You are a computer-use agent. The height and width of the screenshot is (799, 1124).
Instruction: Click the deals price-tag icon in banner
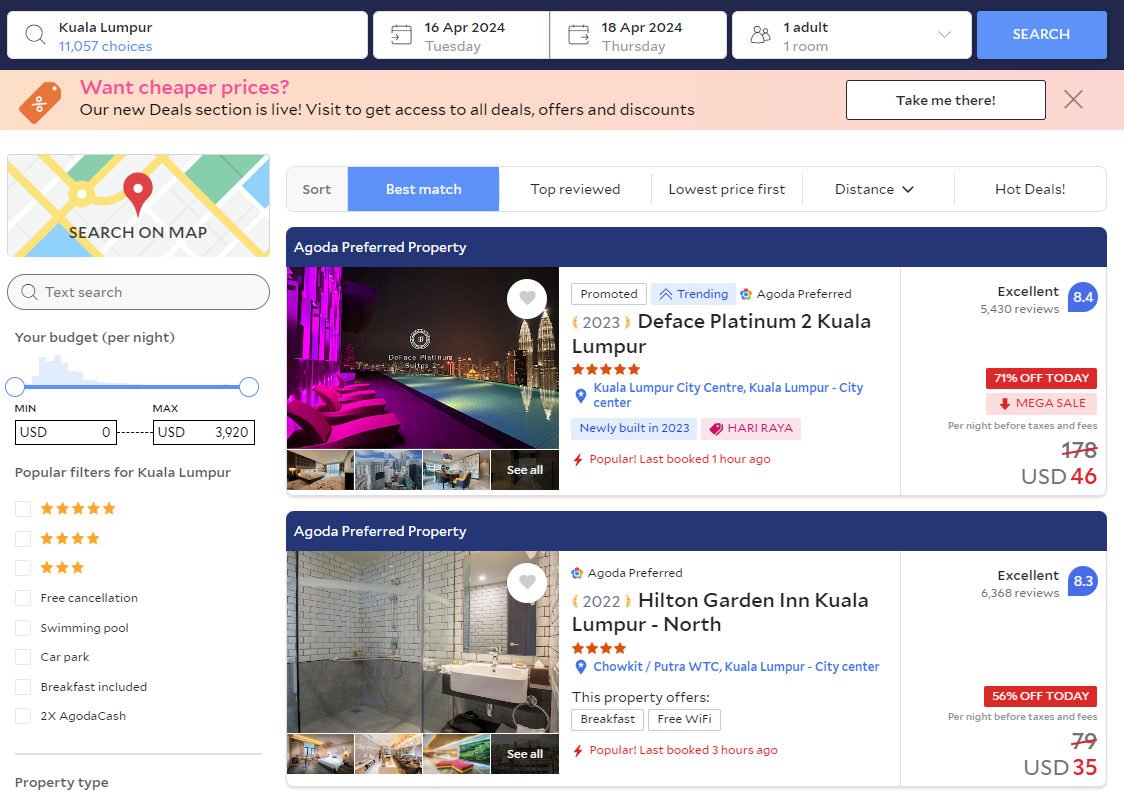pyautogui.click(x=40, y=99)
